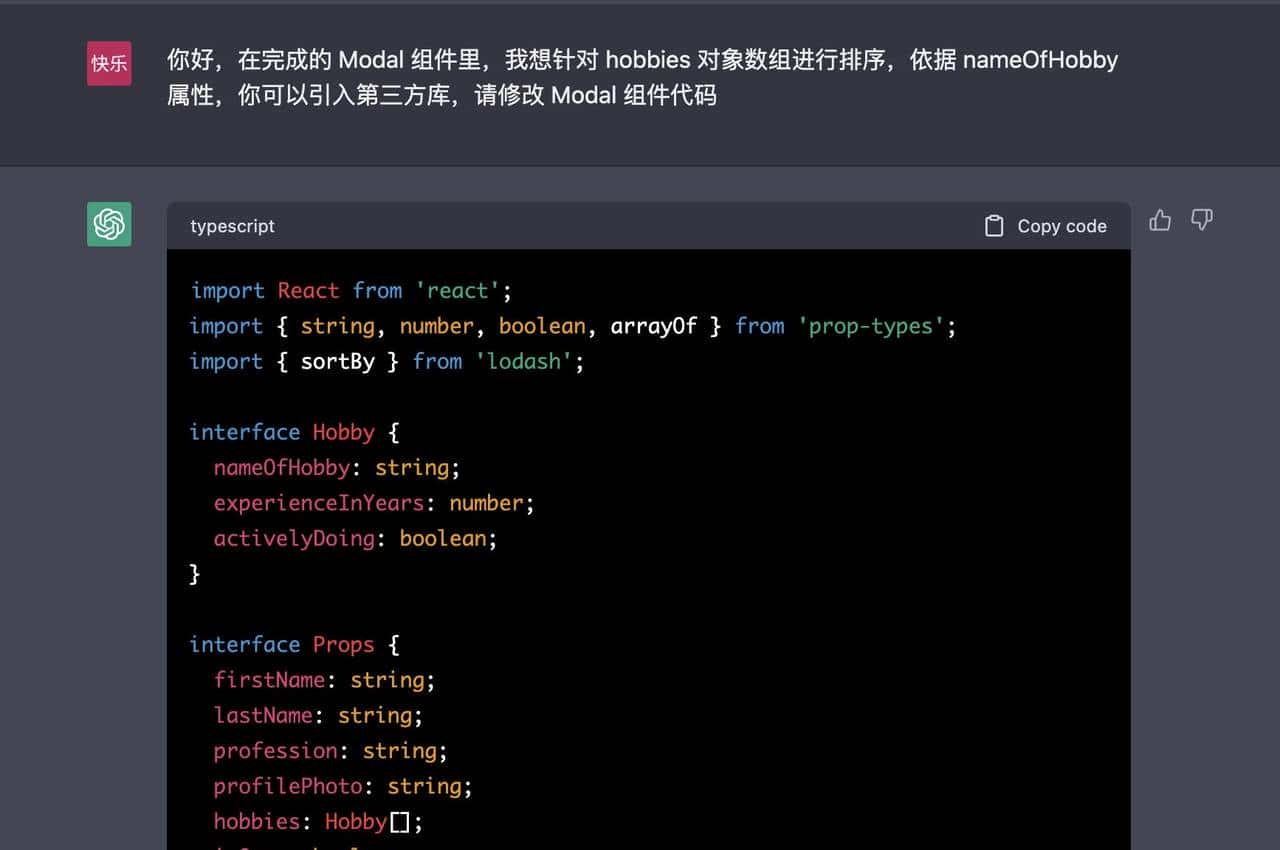Click the clipboard icon beside Copy code
This screenshot has width=1280, height=850.
[994, 226]
